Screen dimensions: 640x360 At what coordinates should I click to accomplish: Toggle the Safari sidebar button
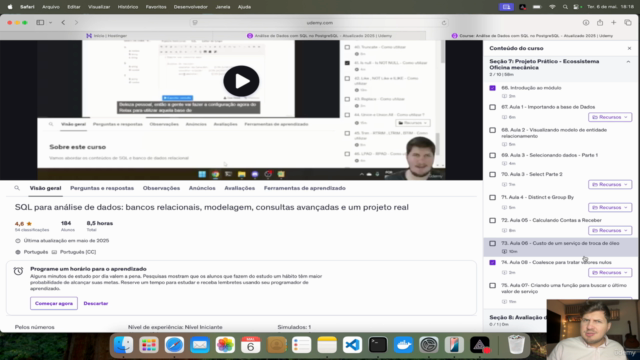(x=40, y=23)
